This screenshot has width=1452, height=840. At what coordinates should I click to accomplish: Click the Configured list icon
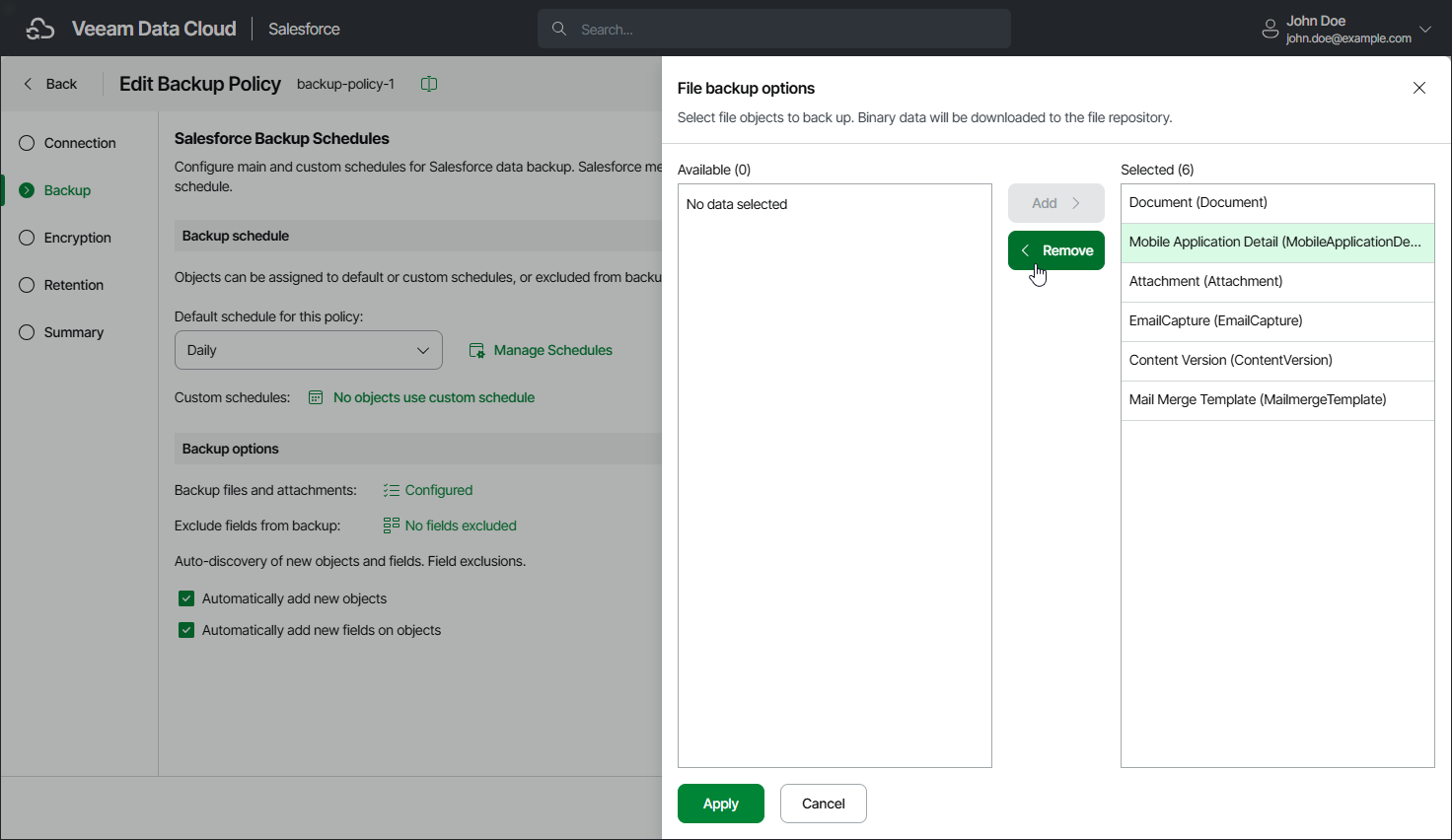[x=392, y=490]
